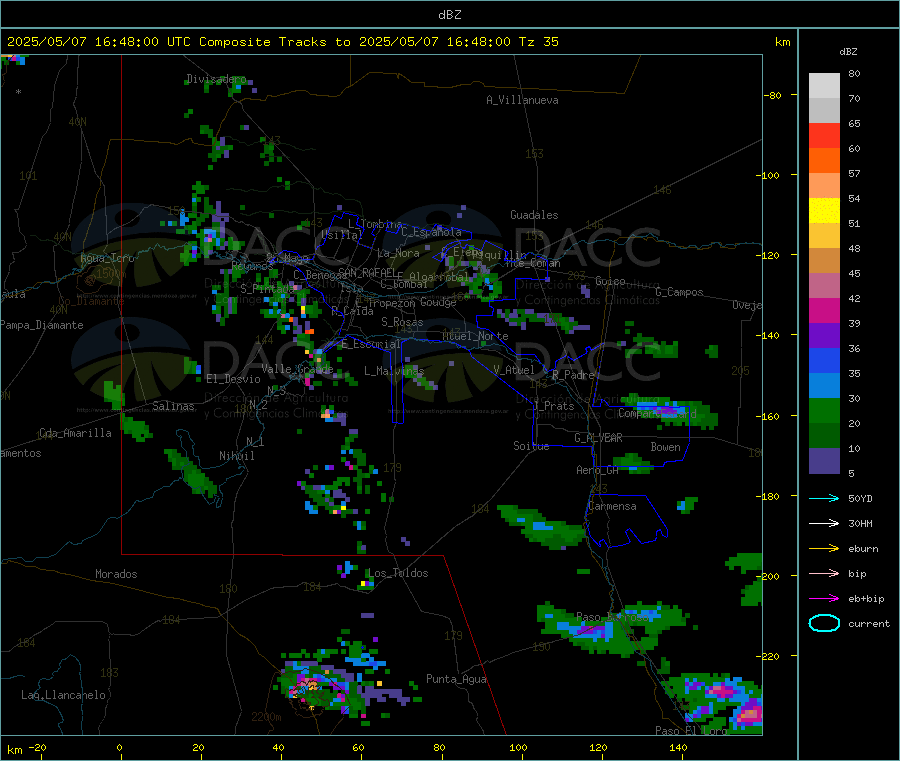Click the Aero_GA map label
This screenshot has width=900, height=761.
click(x=598, y=470)
